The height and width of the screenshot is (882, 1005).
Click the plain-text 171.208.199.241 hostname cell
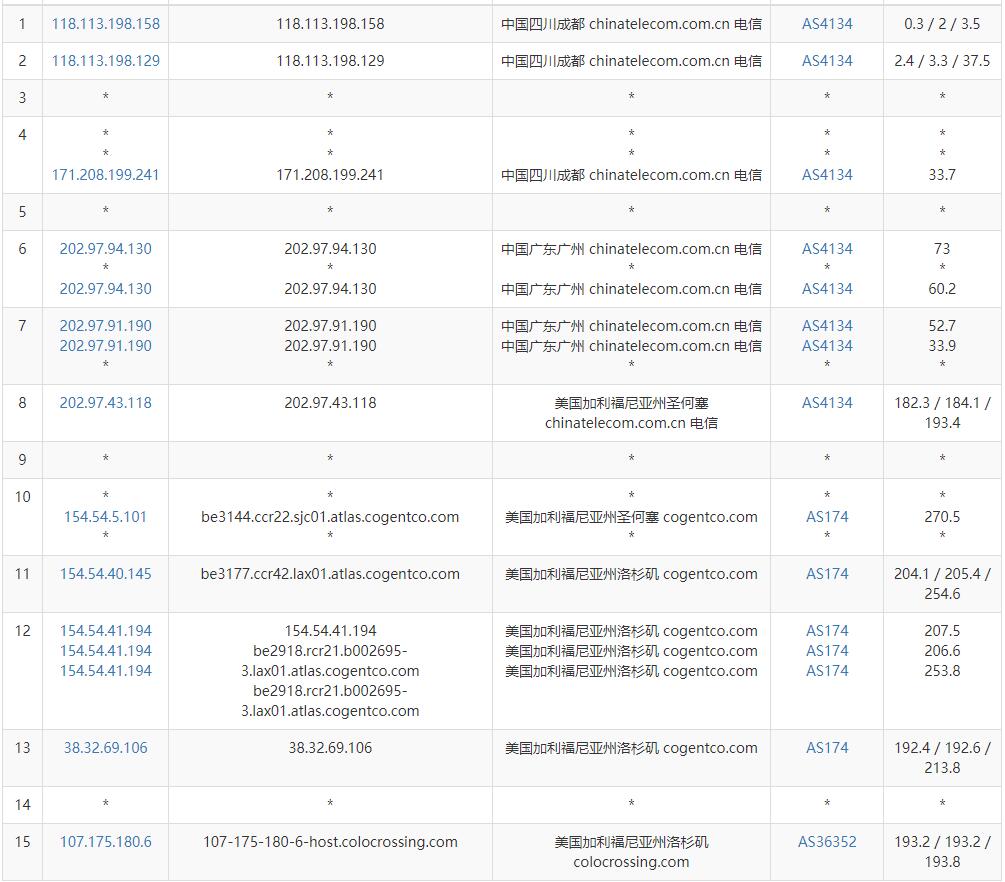pos(330,175)
